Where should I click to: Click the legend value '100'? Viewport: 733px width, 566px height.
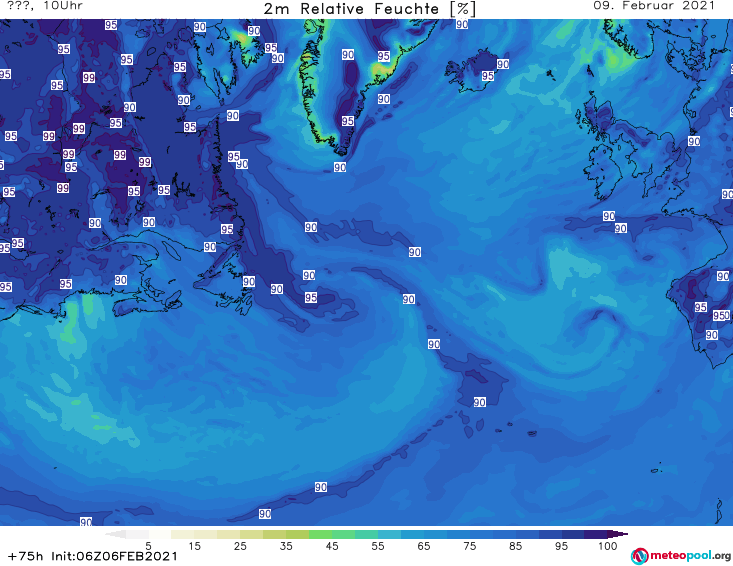pyautogui.click(x=608, y=546)
